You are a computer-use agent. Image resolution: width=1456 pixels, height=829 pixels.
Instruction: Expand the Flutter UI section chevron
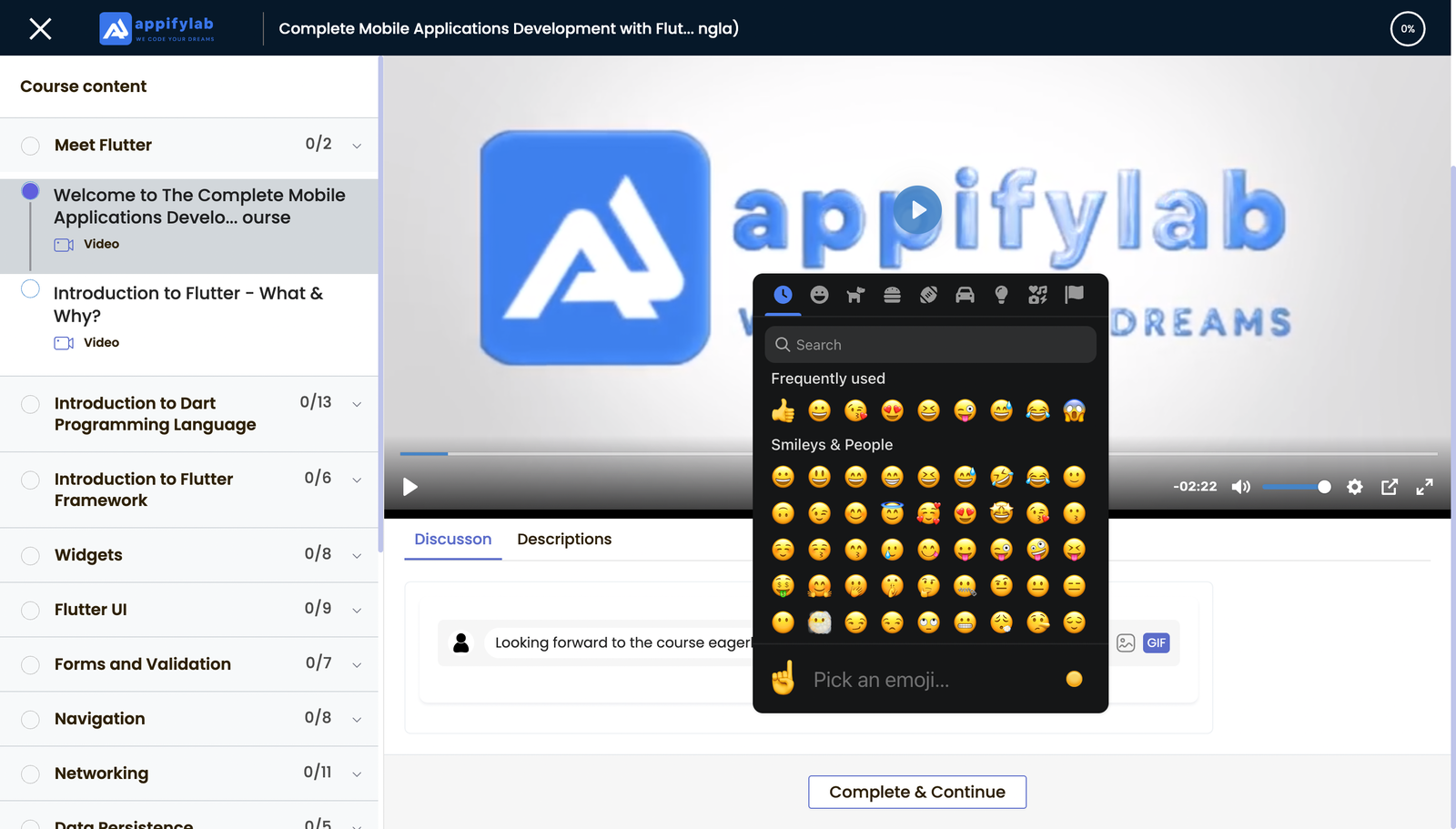tap(357, 611)
